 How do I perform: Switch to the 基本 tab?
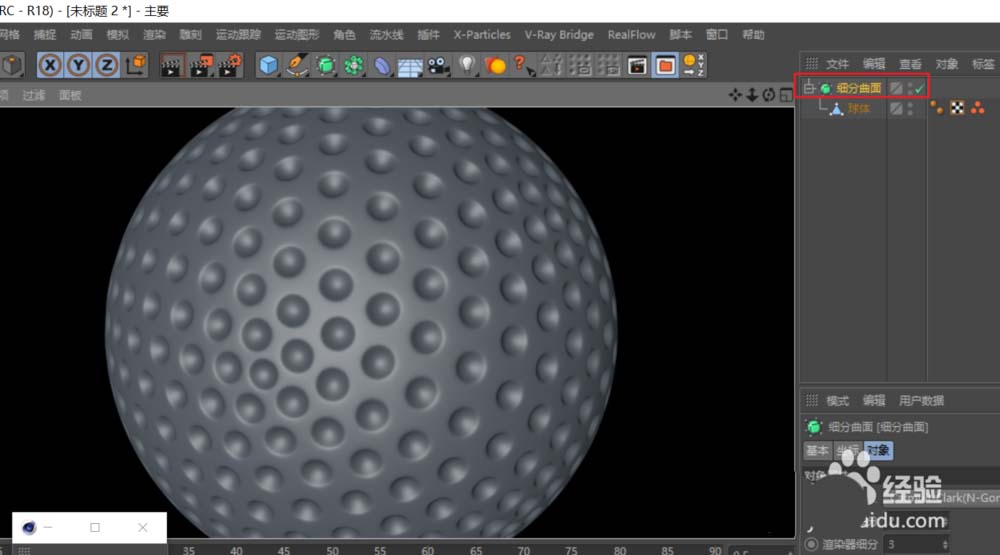817,451
